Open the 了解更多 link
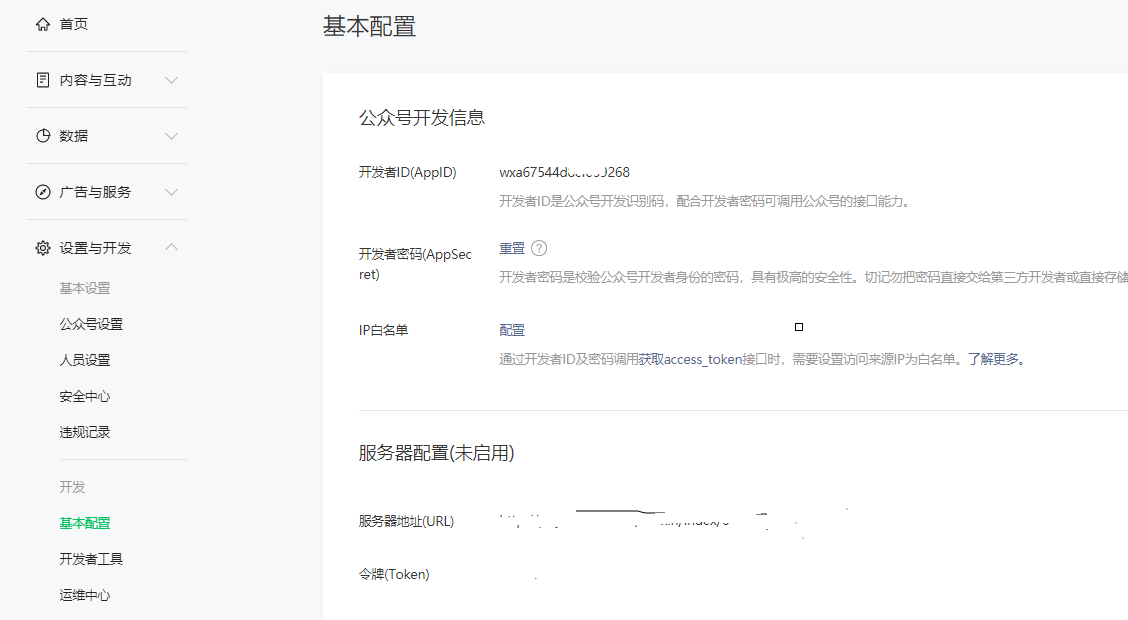The width and height of the screenshot is (1128, 620). point(995,358)
